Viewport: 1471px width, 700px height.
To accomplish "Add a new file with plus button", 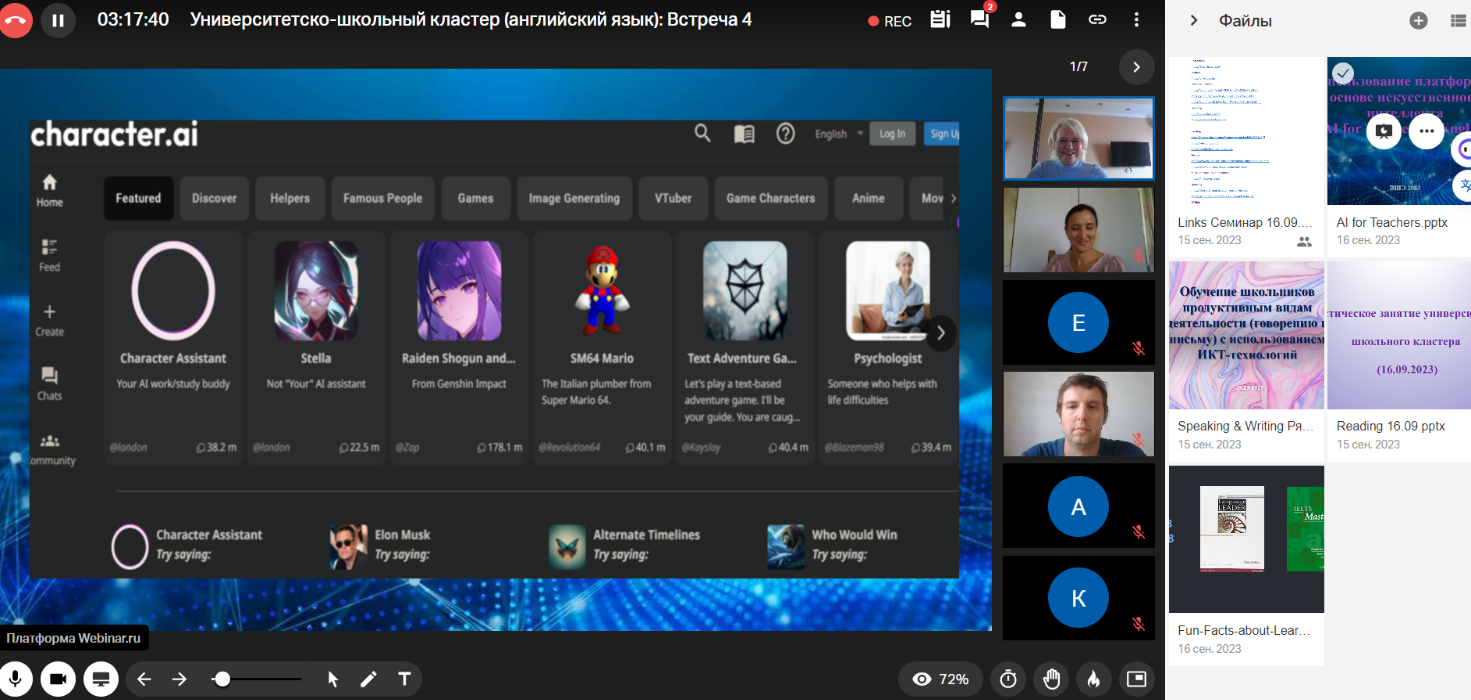I will [x=1418, y=20].
